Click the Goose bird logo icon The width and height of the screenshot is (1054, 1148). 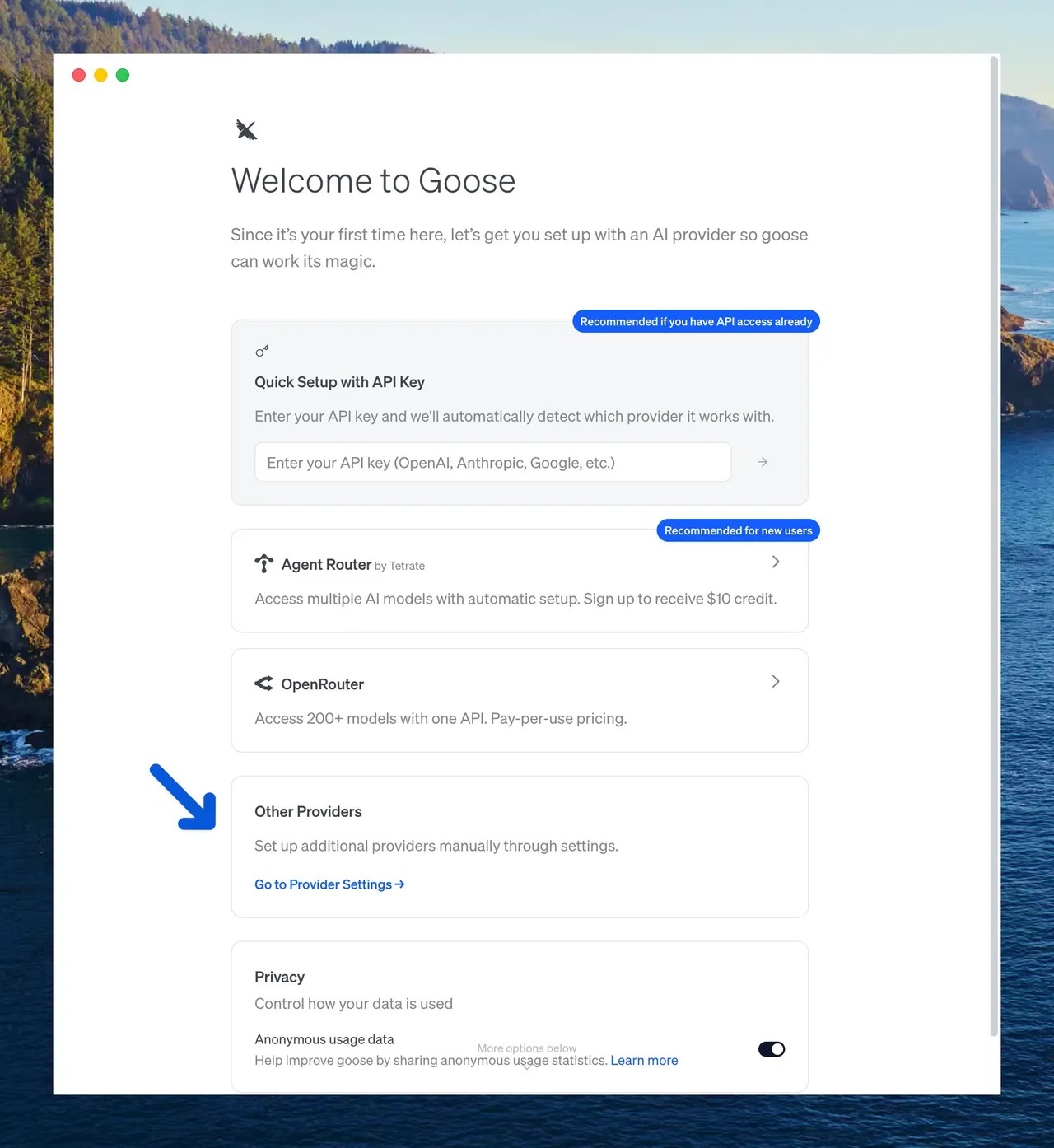coord(246,129)
